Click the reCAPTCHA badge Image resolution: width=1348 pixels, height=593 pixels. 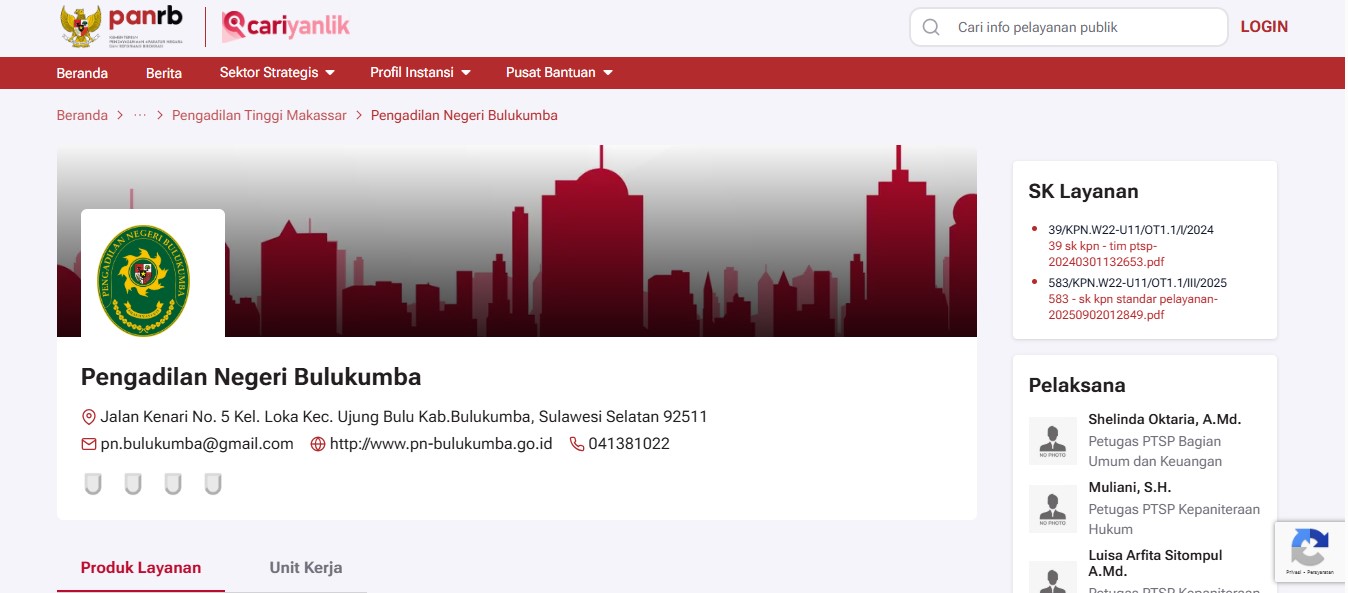pos(1309,551)
